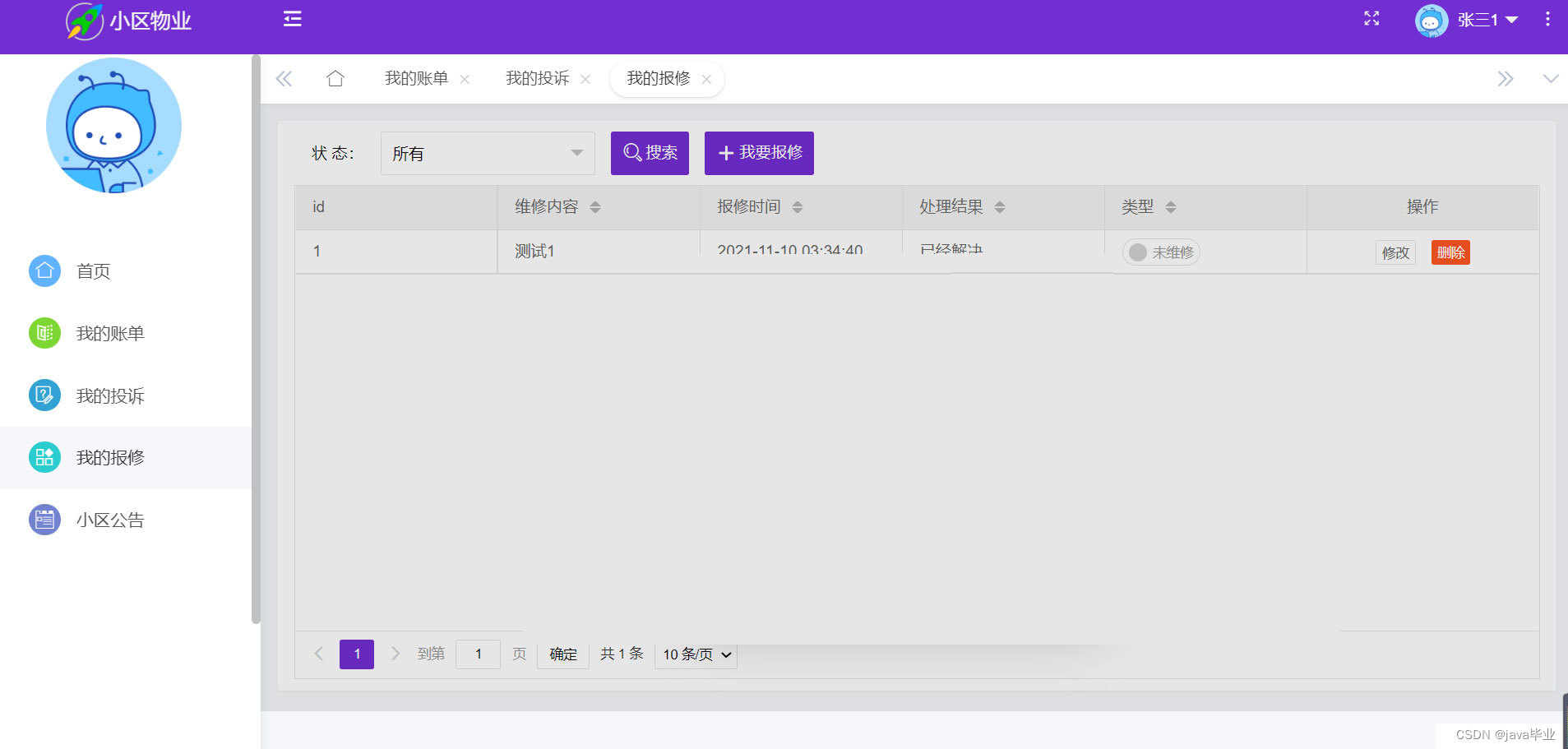The image size is (1568, 749).
Task: Open 我的投诉 in the sidebar menu
Action: (x=125, y=395)
